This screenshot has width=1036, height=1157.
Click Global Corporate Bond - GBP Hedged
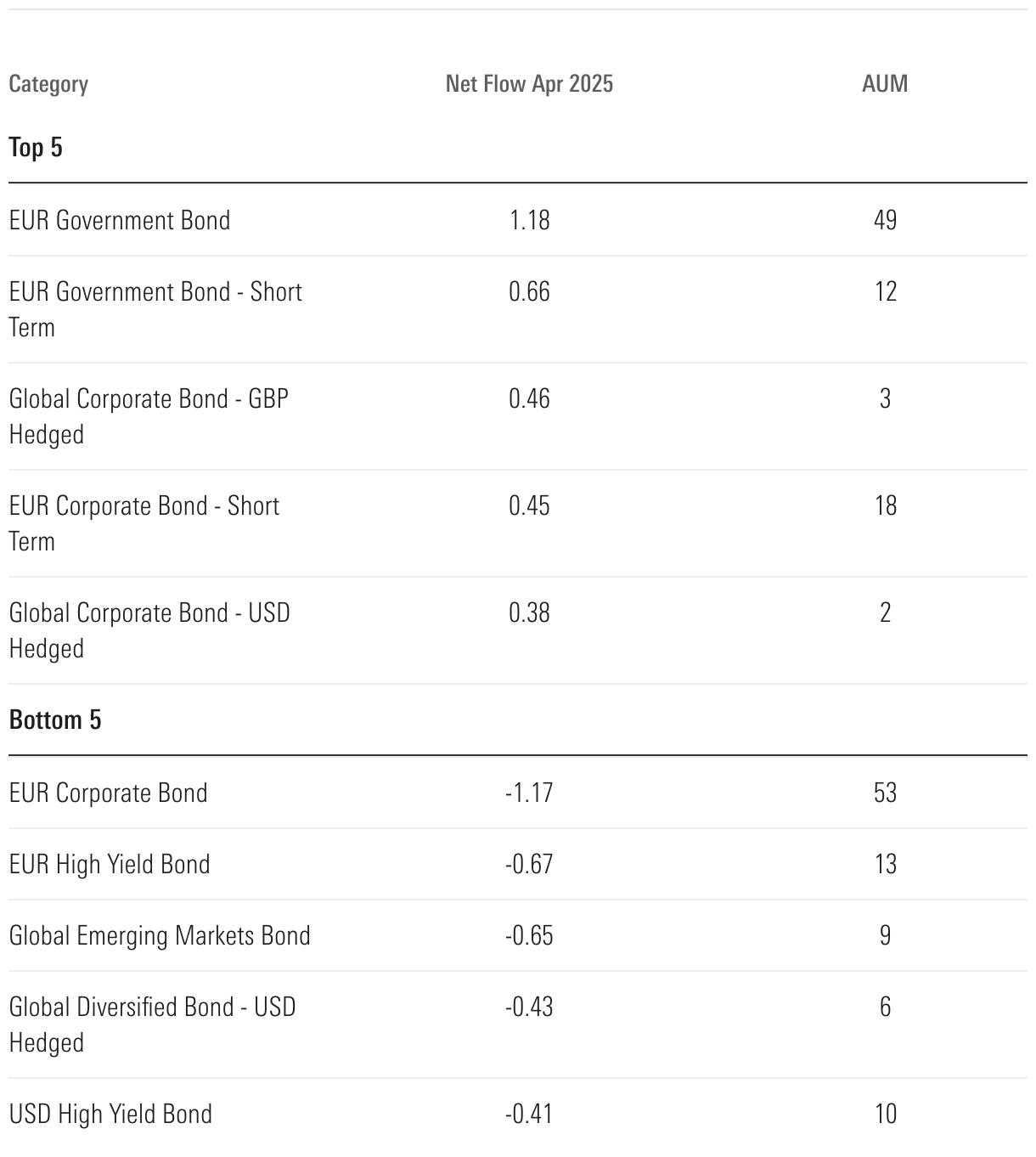tap(149, 416)
